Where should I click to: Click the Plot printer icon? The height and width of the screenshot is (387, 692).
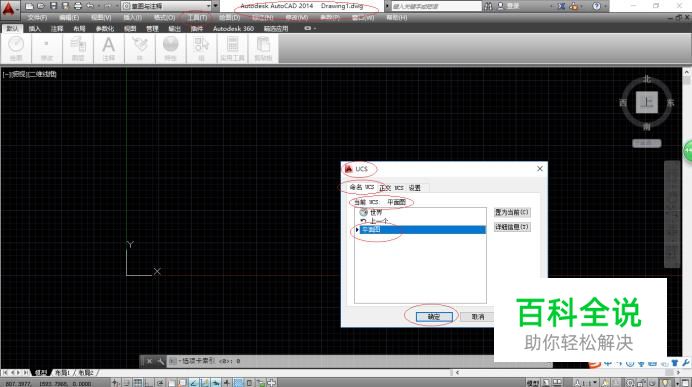pos(78,6)
